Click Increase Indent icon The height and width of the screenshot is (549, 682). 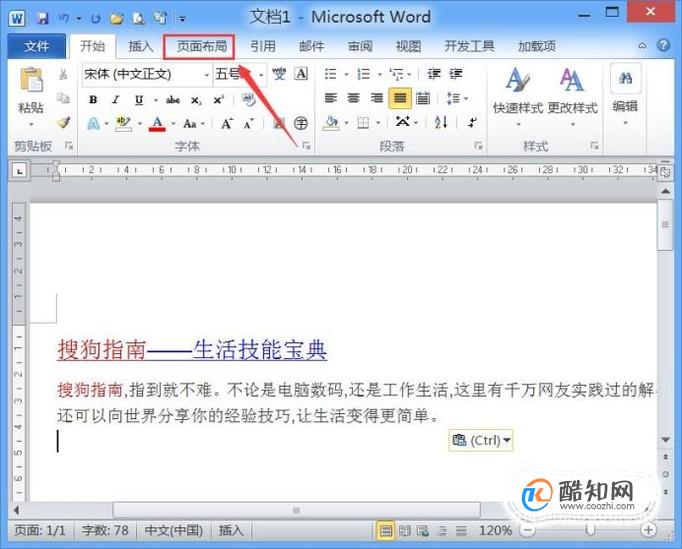[x=456, y=74]
